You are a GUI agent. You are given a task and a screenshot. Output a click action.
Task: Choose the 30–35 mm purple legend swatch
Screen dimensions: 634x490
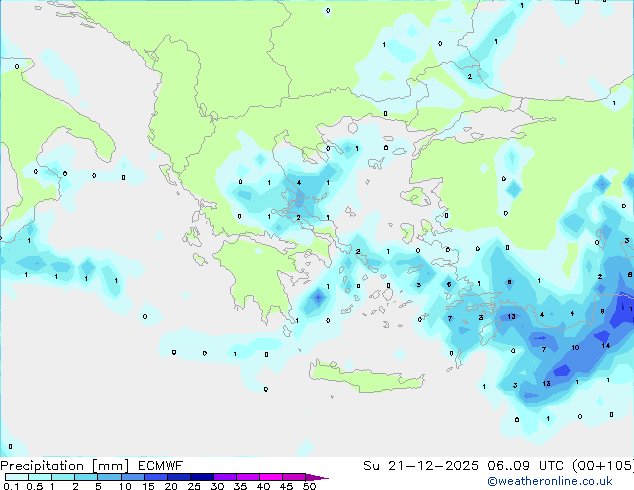tap(224, 477)
